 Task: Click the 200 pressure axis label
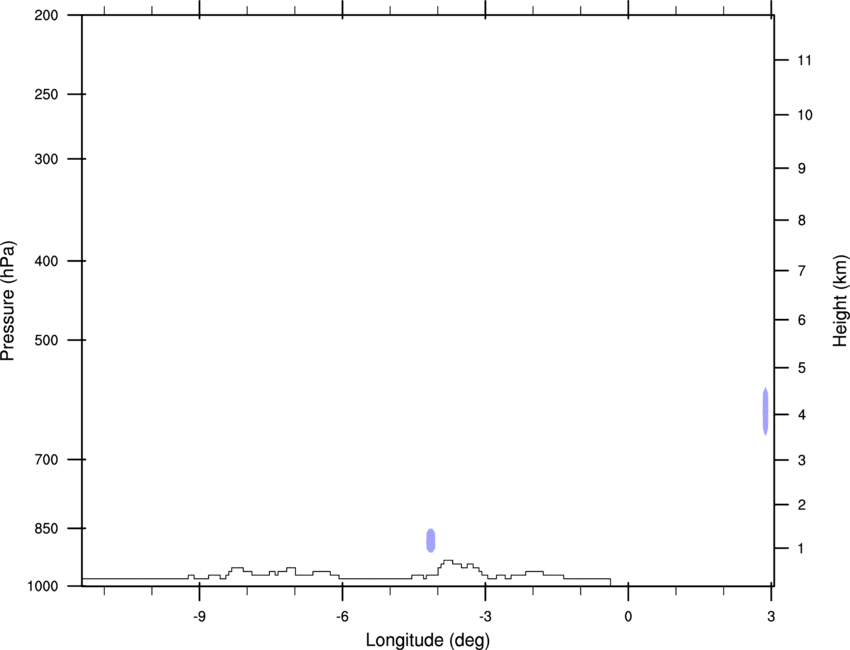pos(46,15)
